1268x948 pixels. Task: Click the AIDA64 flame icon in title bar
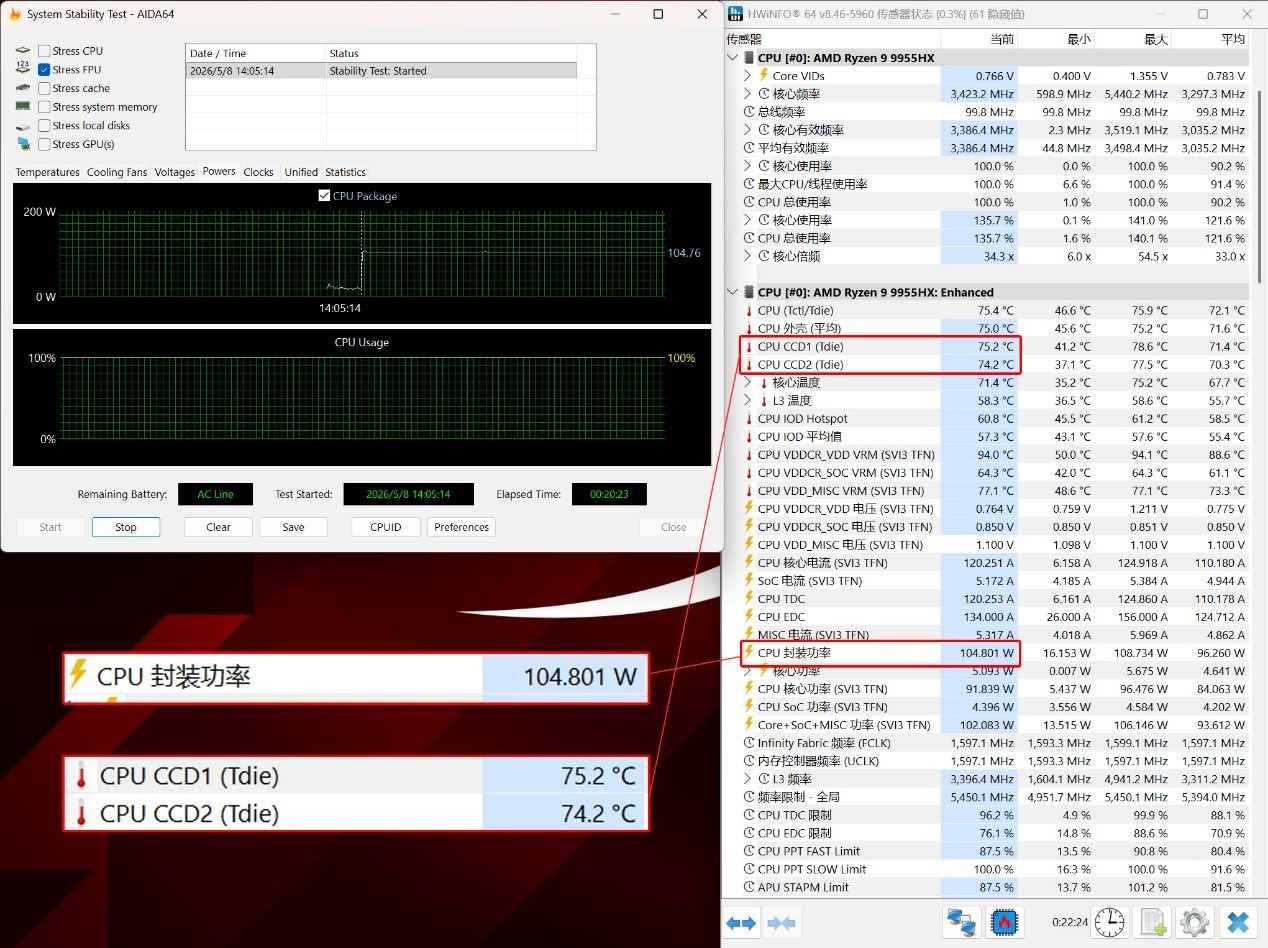tap(15, 14)
